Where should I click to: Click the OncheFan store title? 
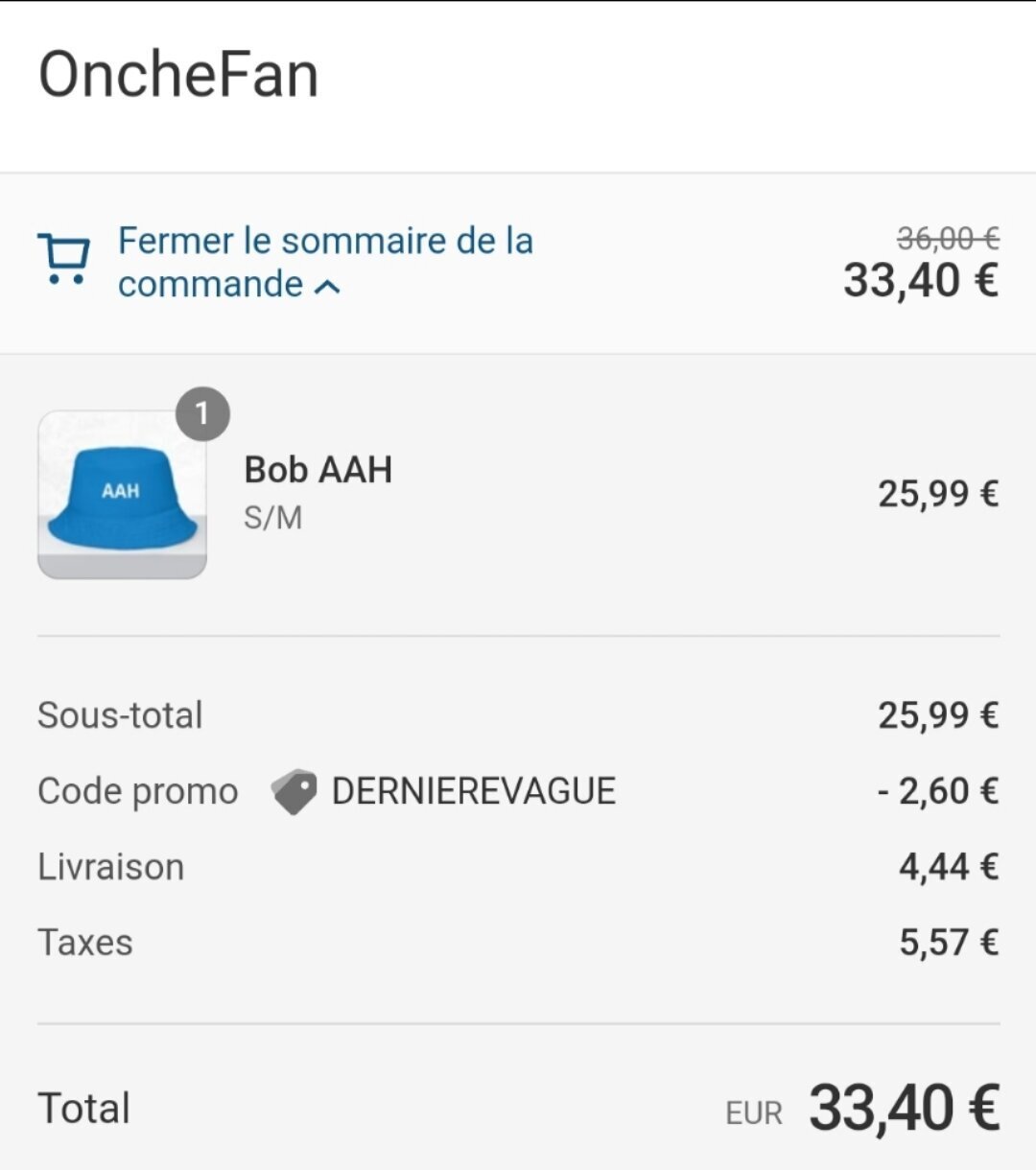(178, 75)
